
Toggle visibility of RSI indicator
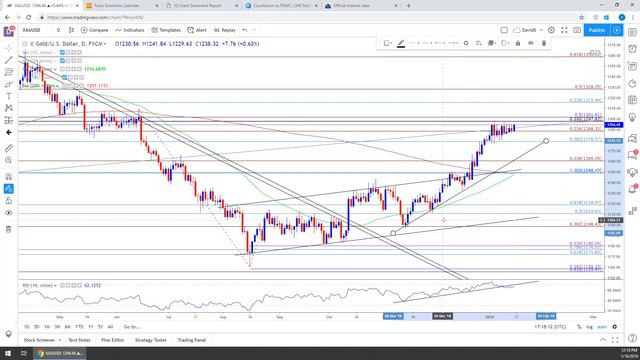(62, 285)
